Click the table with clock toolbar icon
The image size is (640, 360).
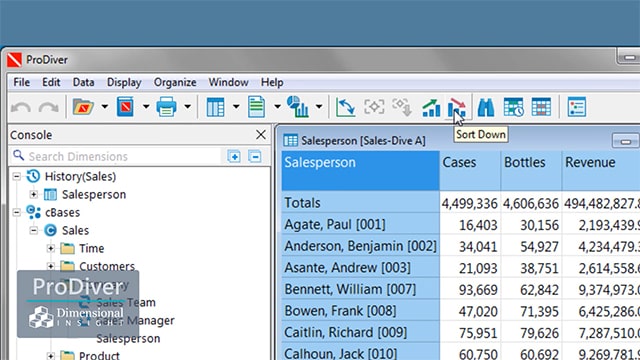(513, 107)
